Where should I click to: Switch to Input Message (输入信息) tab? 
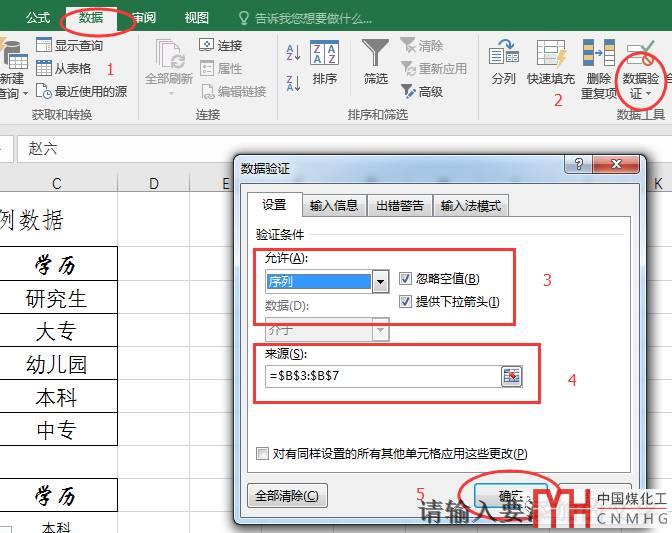(x=333, y=206)
